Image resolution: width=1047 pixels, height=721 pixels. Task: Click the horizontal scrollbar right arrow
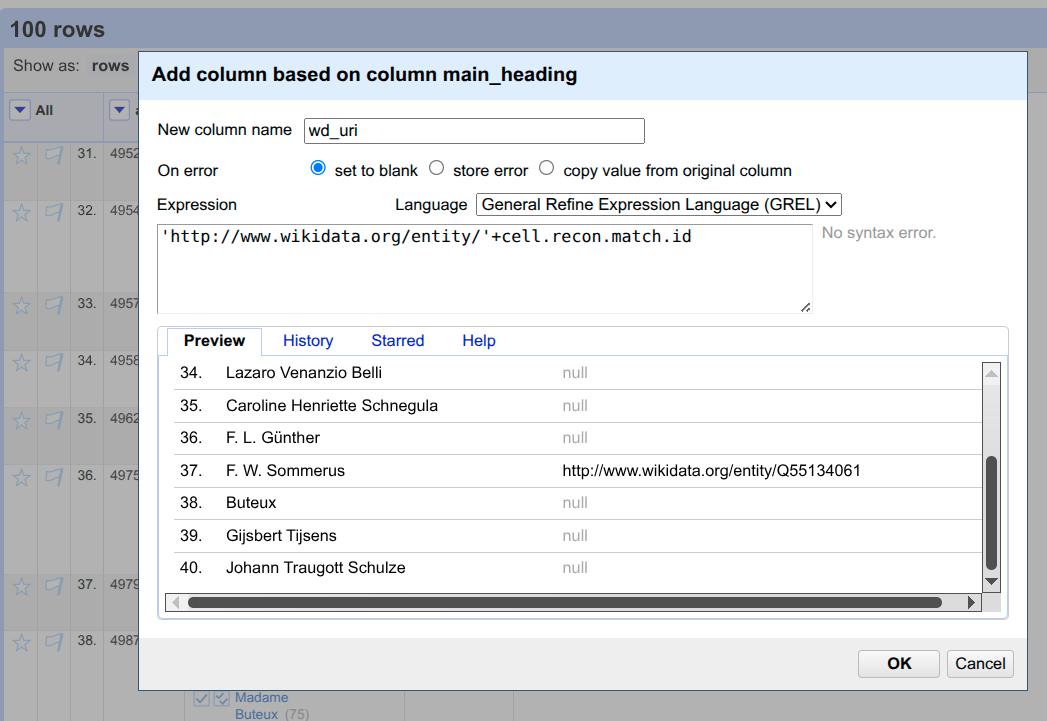click(x=972, y=603)
